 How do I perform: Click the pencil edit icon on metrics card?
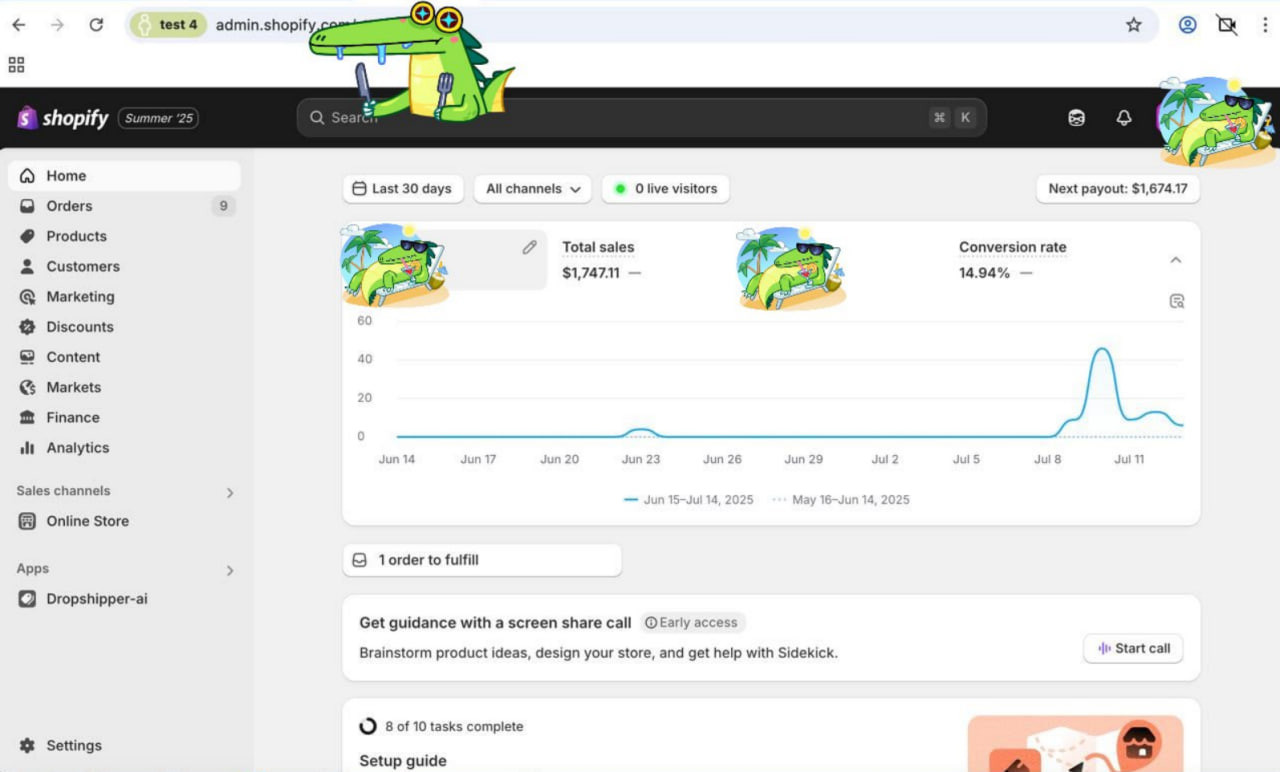[529, 247]
